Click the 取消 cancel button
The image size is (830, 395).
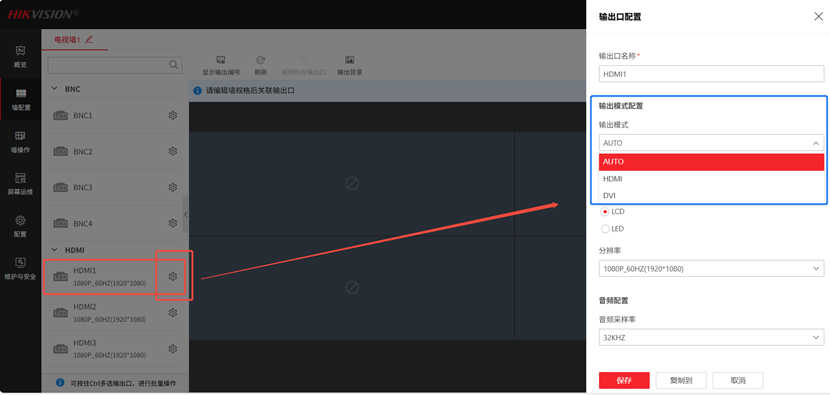point(738,380)
